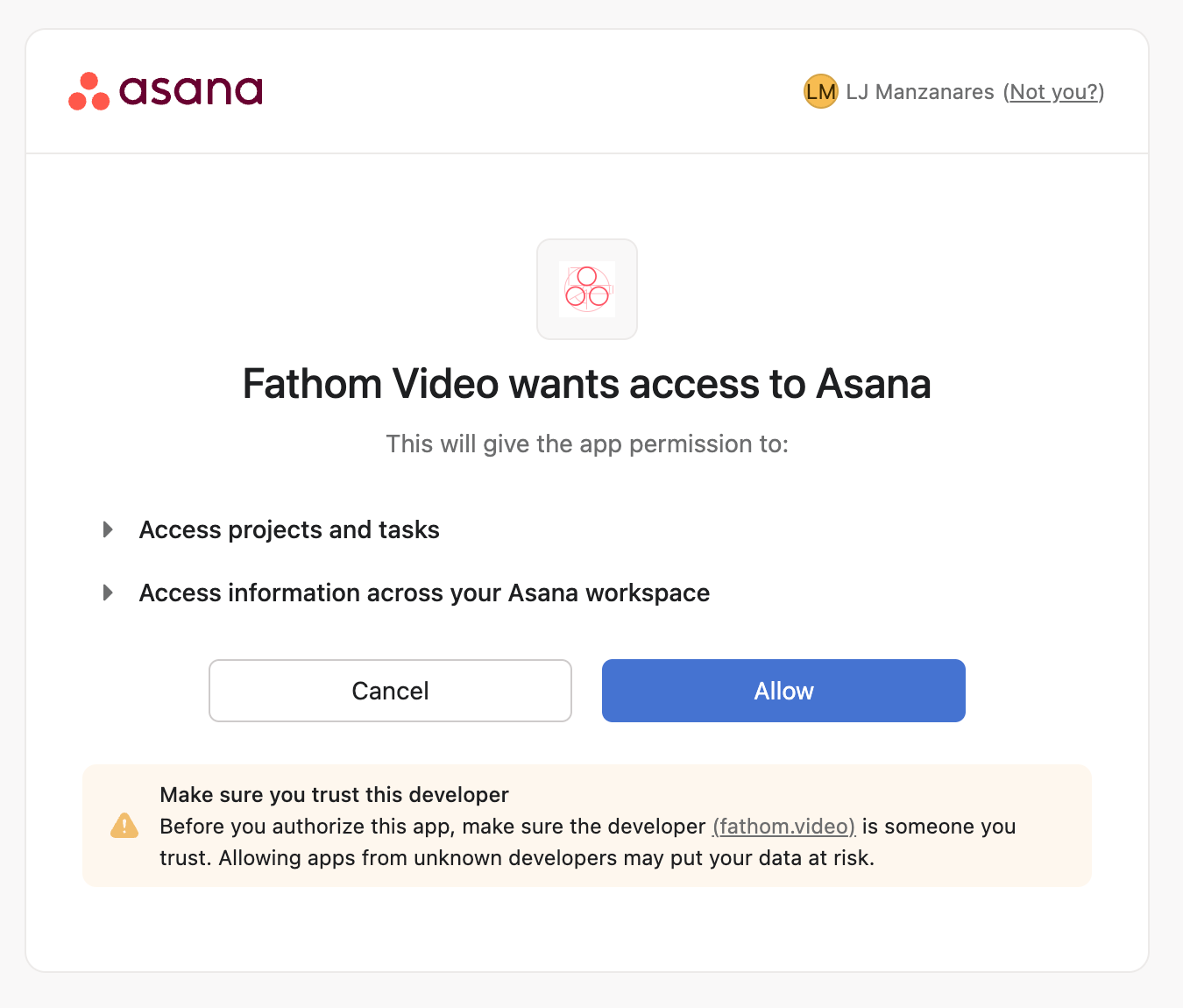Screen dimensions: 1183x1008
Task: Click the asana wordmark text
Action: [191, 90]
